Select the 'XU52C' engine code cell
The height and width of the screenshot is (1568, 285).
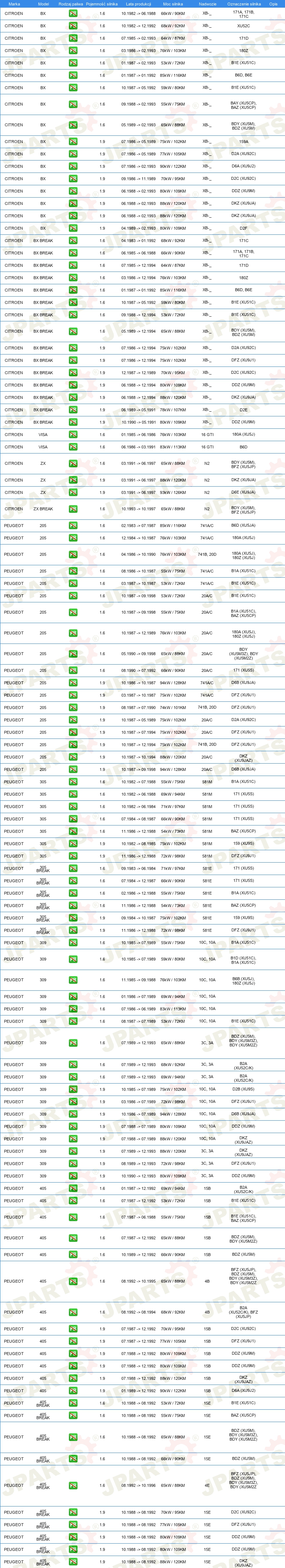[x=243, y=26]
